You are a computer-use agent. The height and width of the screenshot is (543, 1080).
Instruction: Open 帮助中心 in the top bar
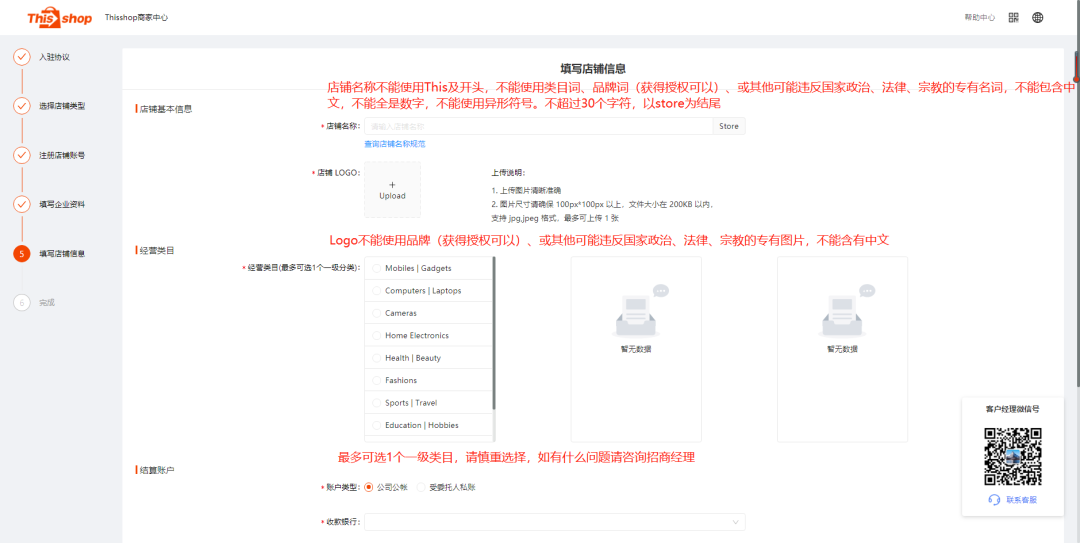(979, 17)
